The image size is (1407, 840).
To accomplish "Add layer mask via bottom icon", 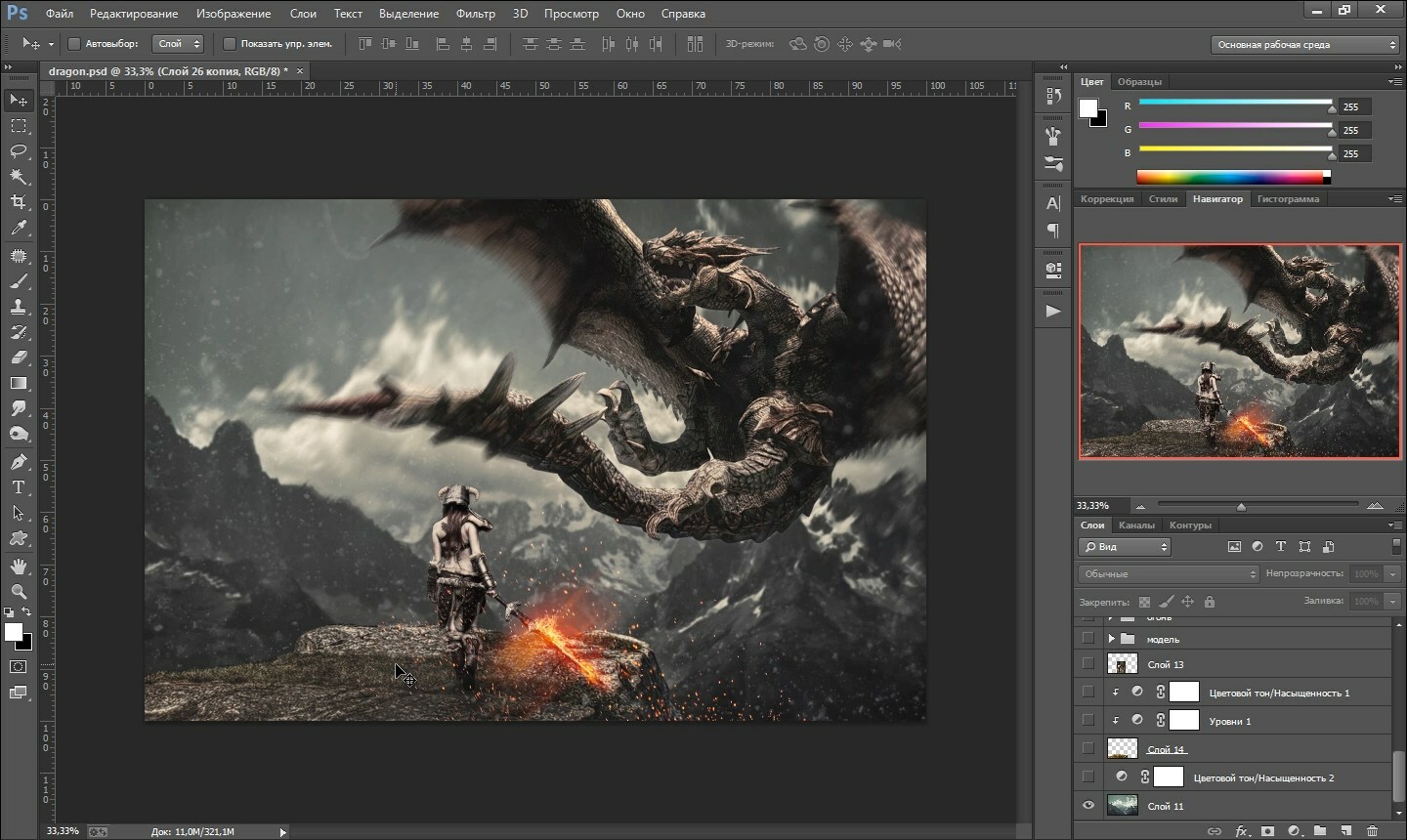I will click(x=1267, y=831).
